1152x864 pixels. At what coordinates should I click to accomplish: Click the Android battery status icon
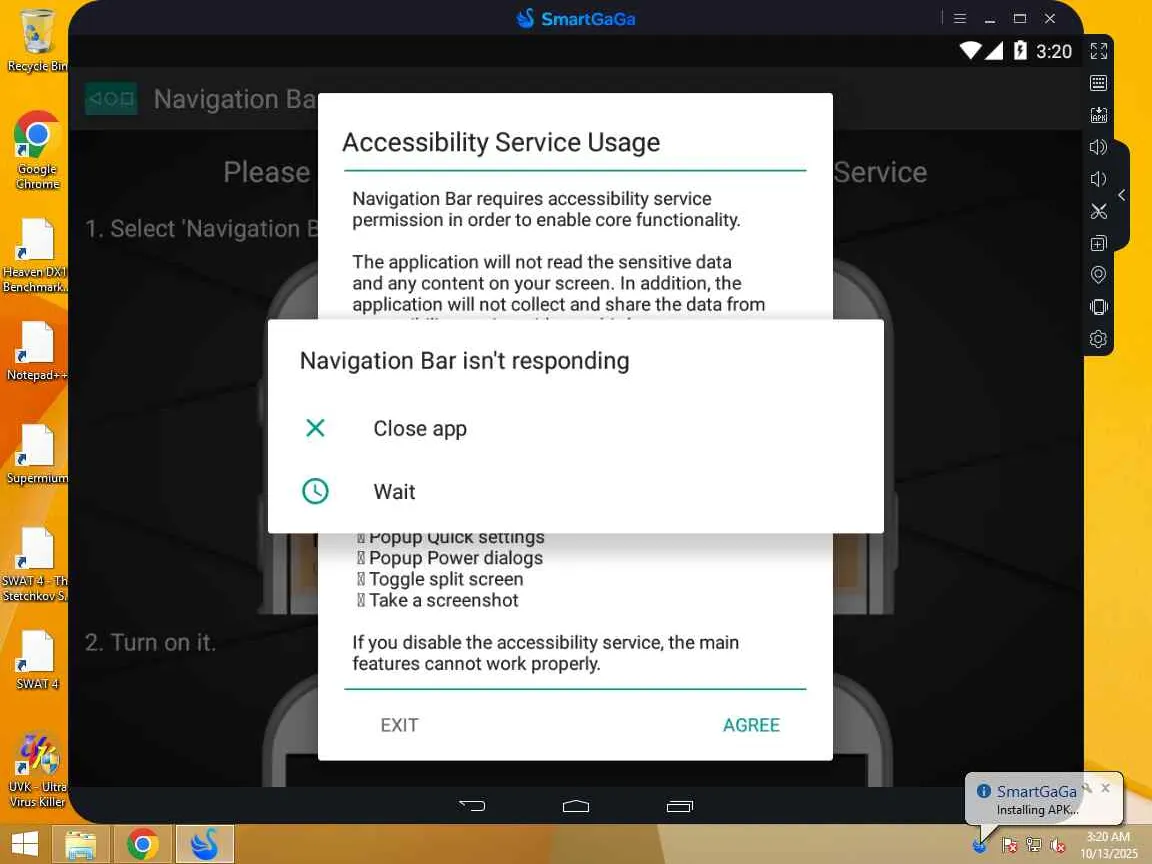pyautogui.click(x=1020, y=51)
